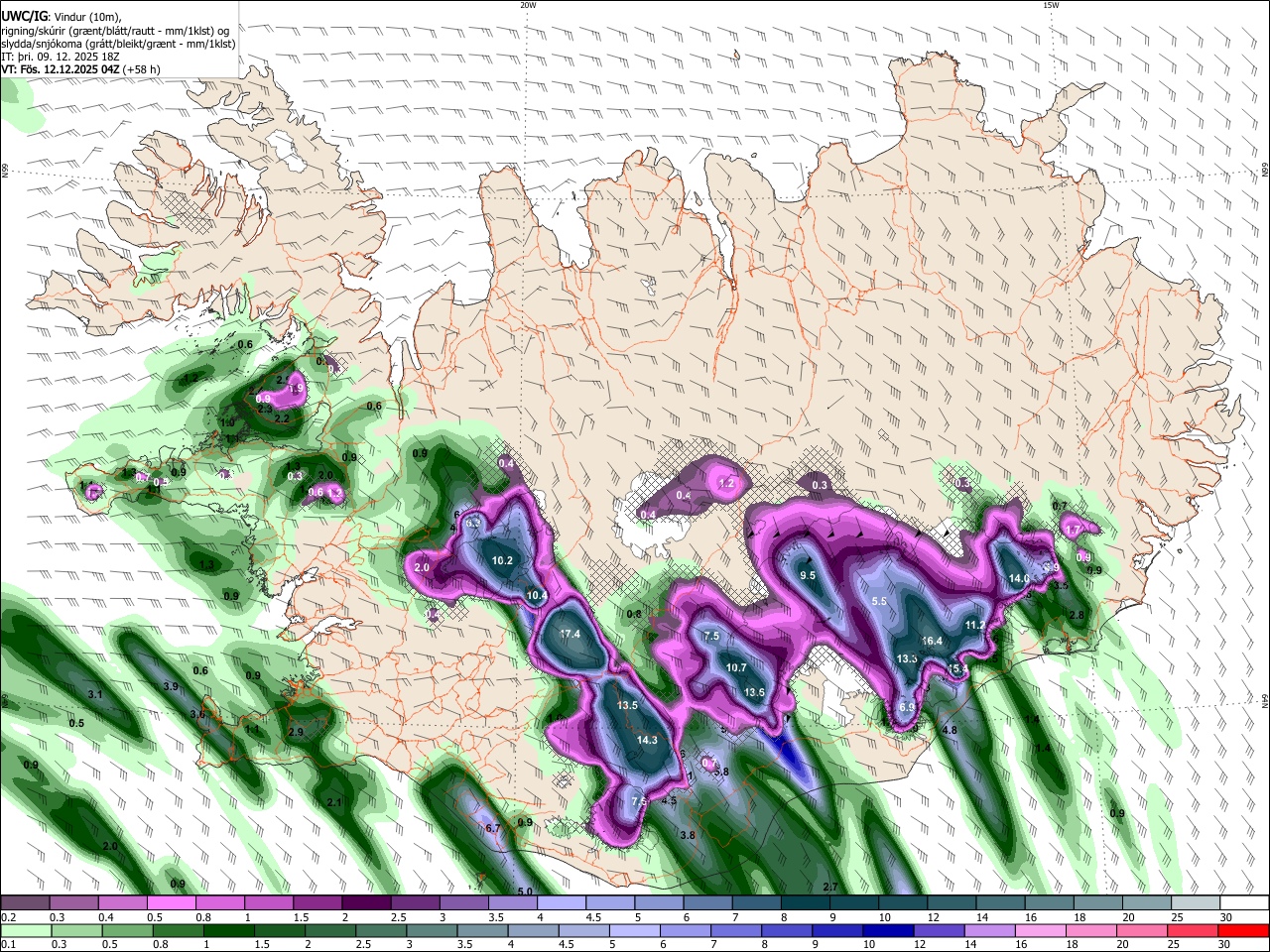Select the pale green 0.1–0.3 rain legend swatch
This screenshot has height=952, width=1270.
coord(26,929)
